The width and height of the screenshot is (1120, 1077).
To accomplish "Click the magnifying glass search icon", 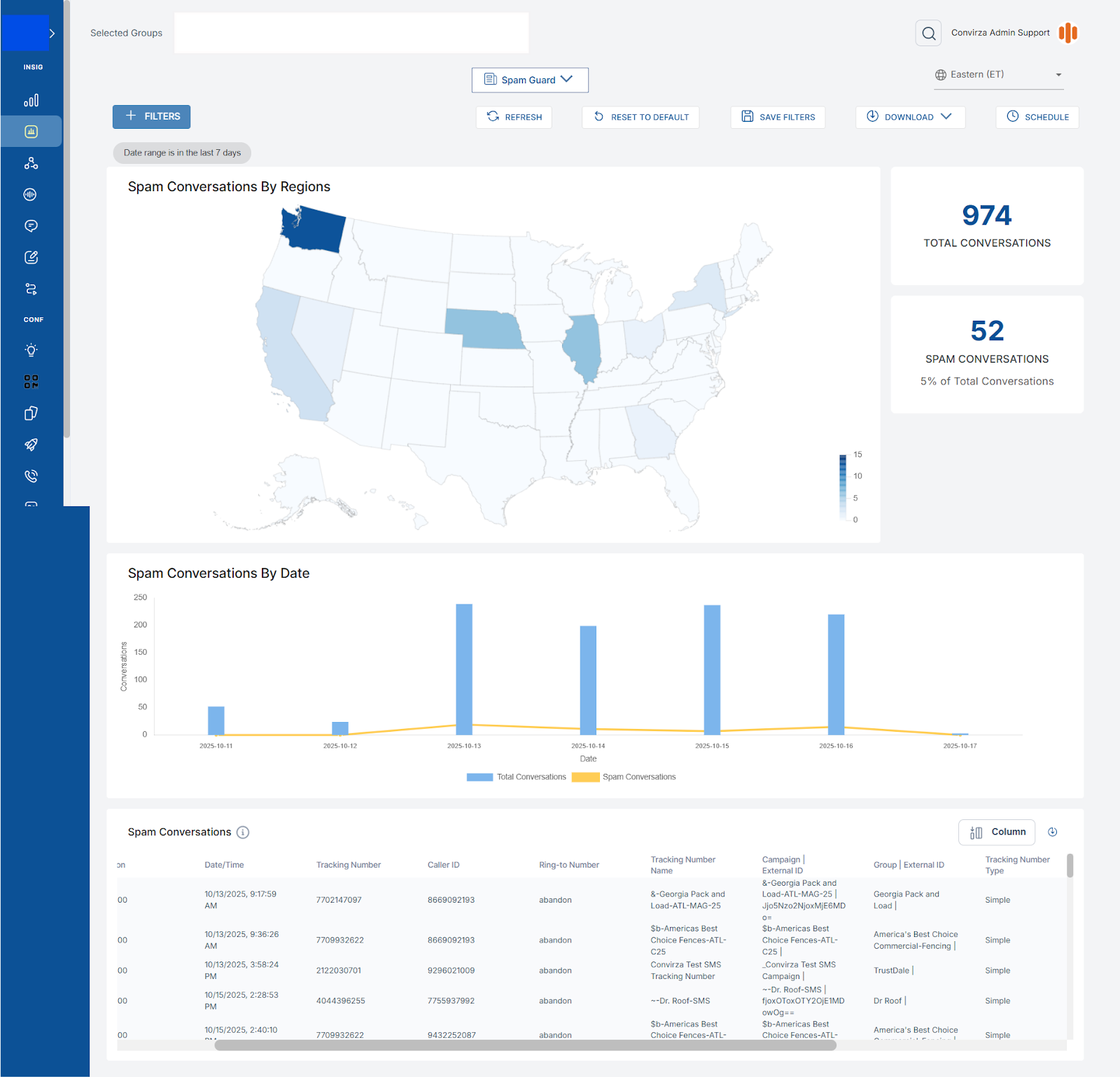I will pyautogui.click(x=928, y=33).
